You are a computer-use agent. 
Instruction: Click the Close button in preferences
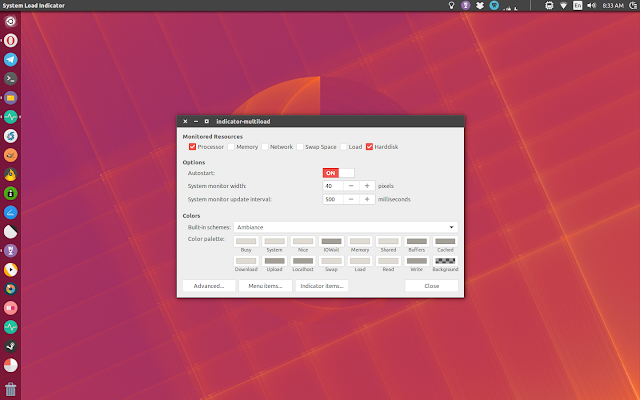[x=431, y=286]
